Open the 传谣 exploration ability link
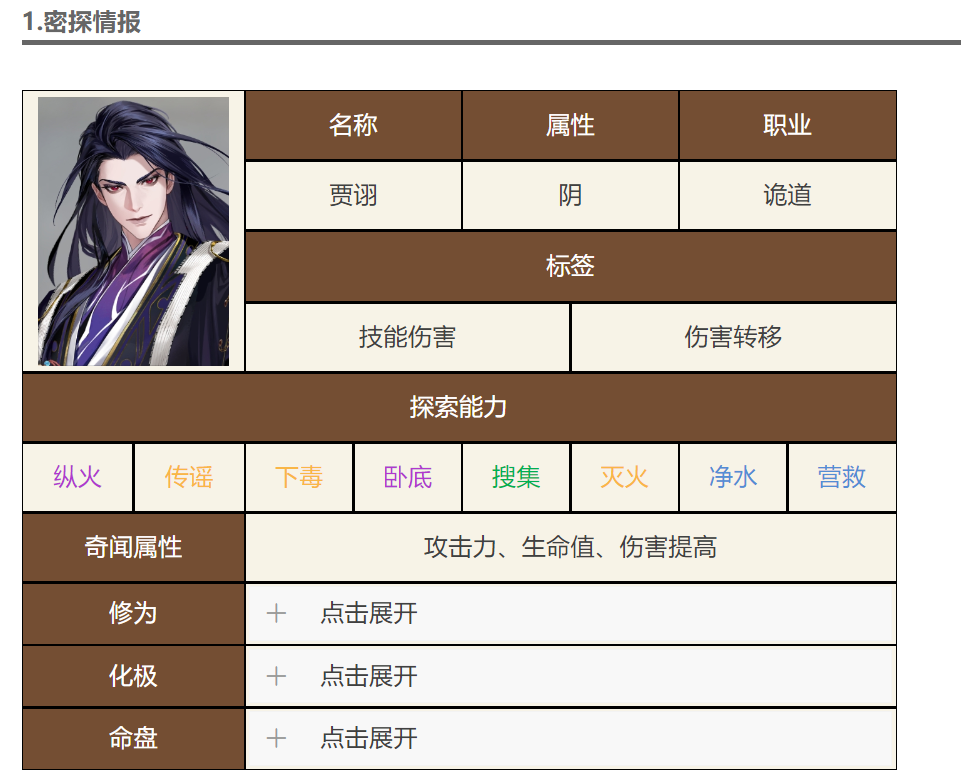 (189, 477)
